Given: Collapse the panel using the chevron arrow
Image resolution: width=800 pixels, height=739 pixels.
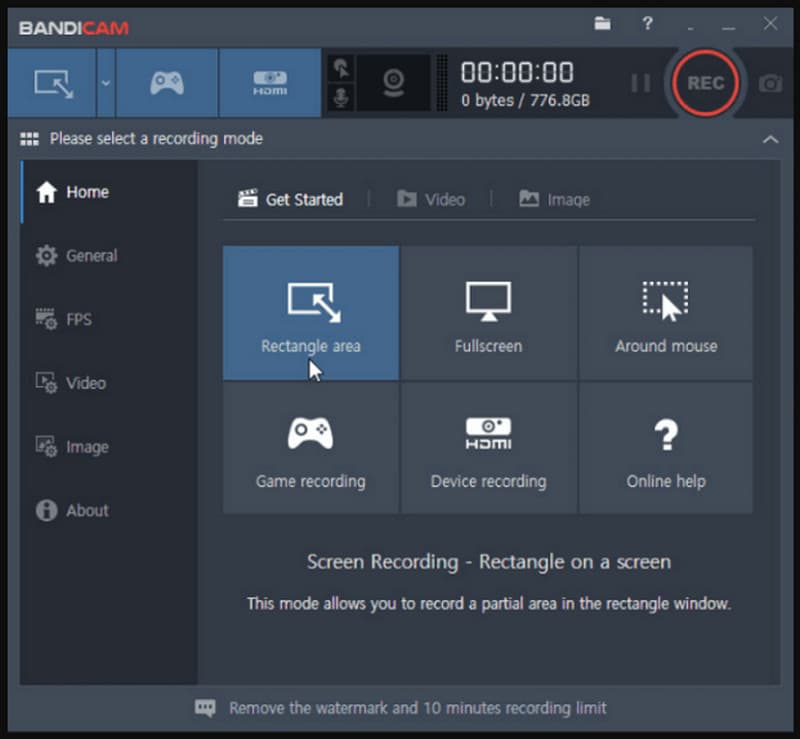Looking at the screenshot, I should coord(770,139).
